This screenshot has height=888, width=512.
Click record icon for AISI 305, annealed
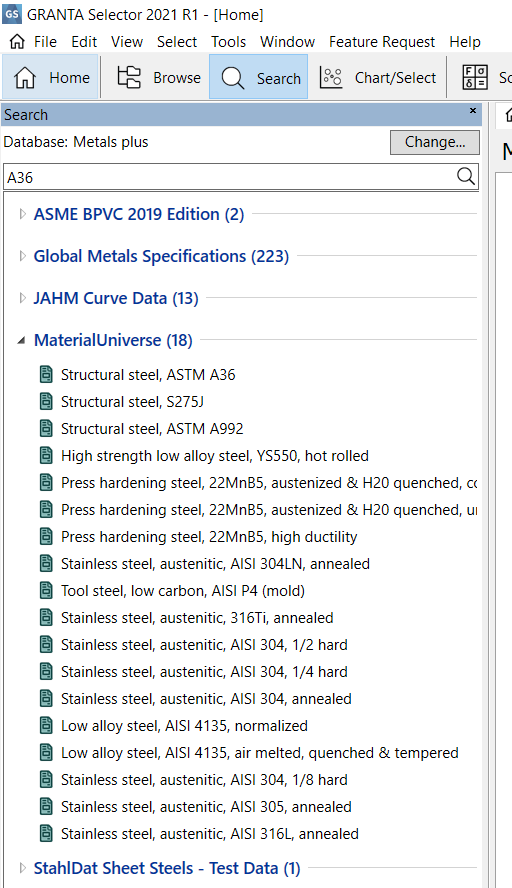click(x=46, y=807)
